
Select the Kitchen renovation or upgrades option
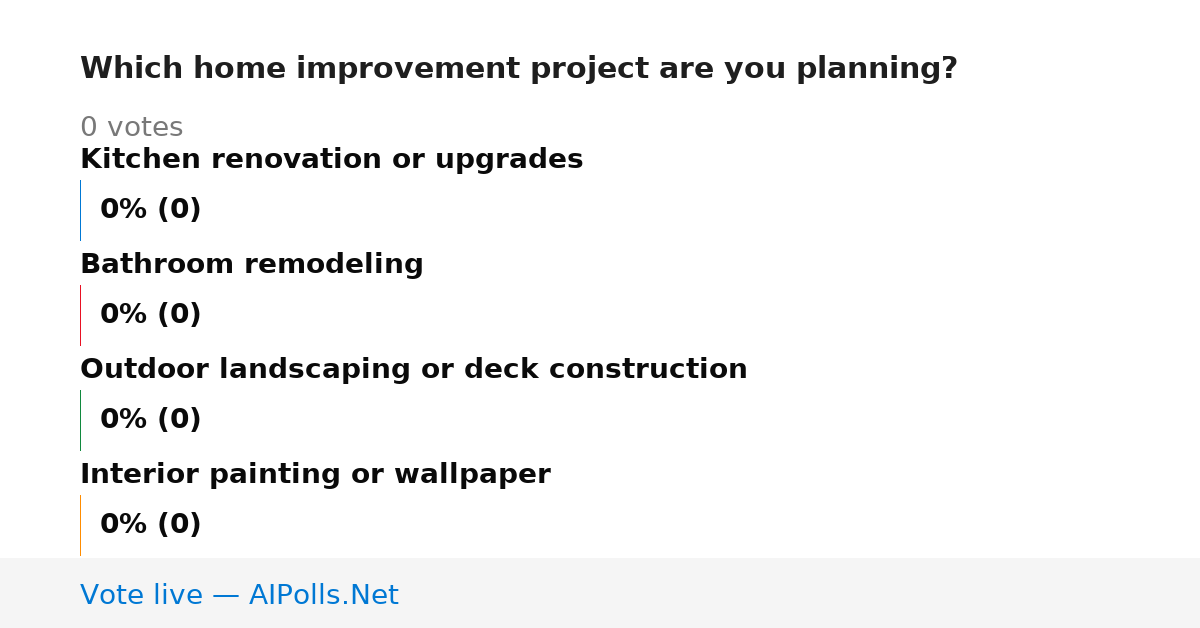(x=331, y=160)
